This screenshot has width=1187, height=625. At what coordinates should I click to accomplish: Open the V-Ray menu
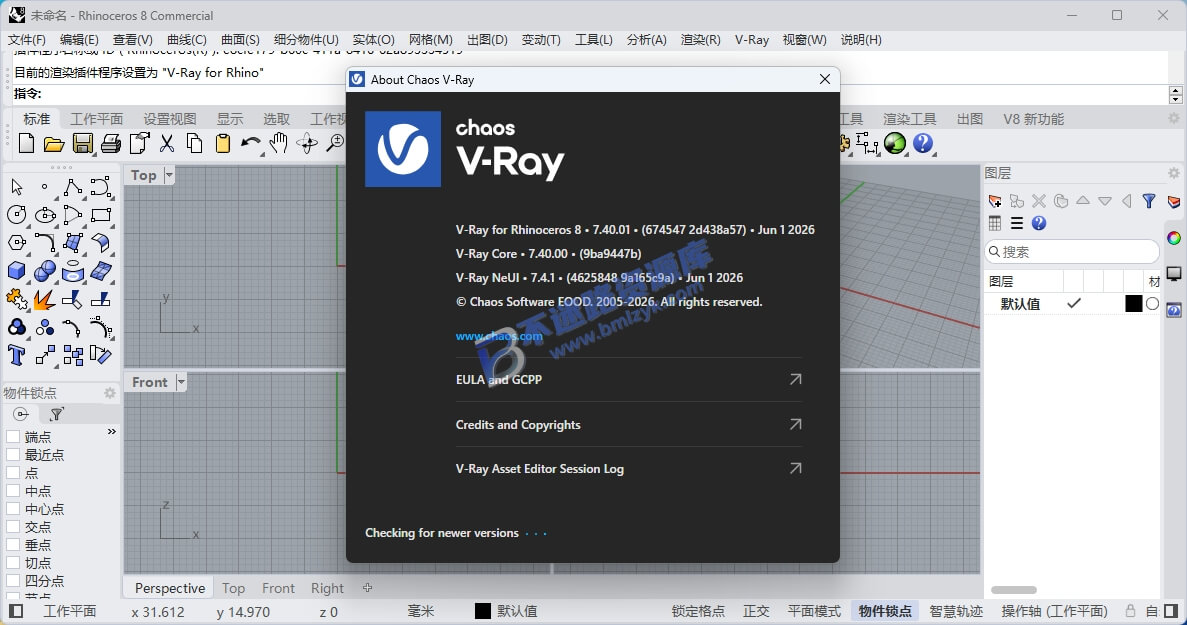[x=752, y=39]
